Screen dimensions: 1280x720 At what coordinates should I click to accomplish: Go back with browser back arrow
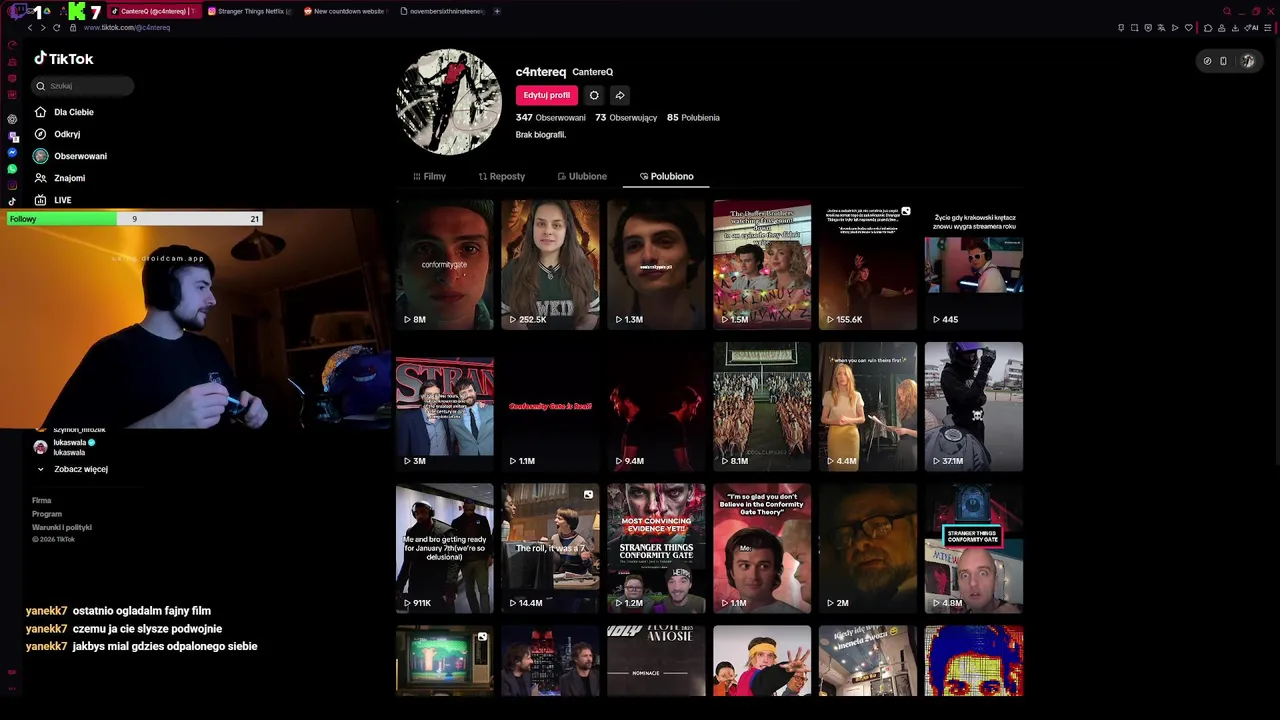point(30,28)
